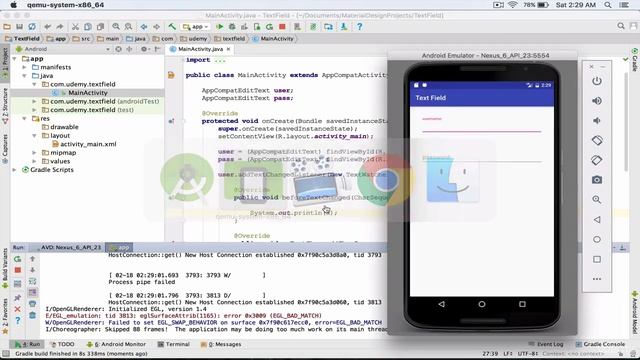Stop the app with red square toolbar icon

click(x=282, y=27)
